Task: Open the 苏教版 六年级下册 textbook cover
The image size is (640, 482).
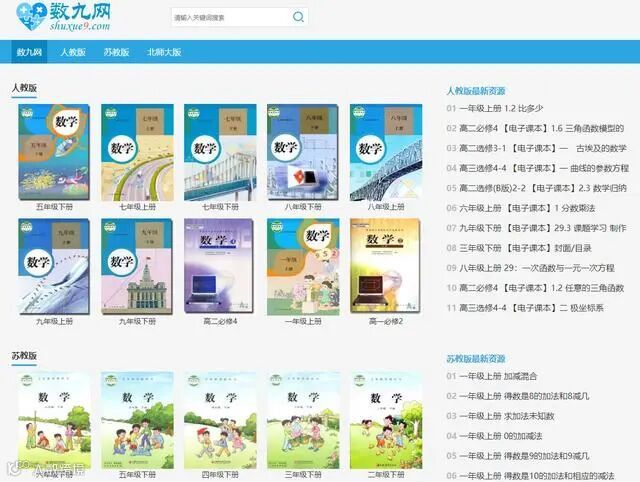Action: [54, 420]
